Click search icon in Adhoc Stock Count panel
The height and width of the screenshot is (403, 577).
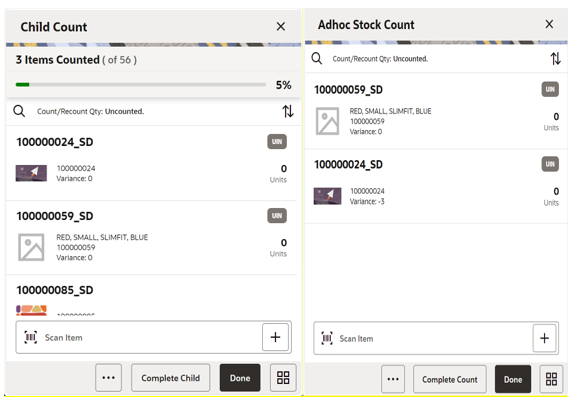tap(317, 59)
